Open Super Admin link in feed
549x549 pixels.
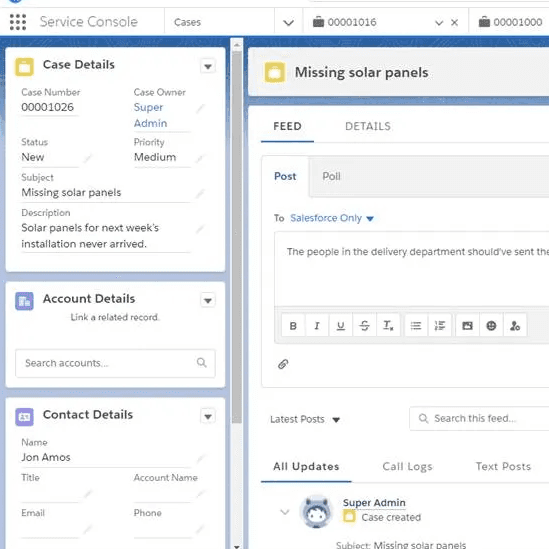point(374,502)
